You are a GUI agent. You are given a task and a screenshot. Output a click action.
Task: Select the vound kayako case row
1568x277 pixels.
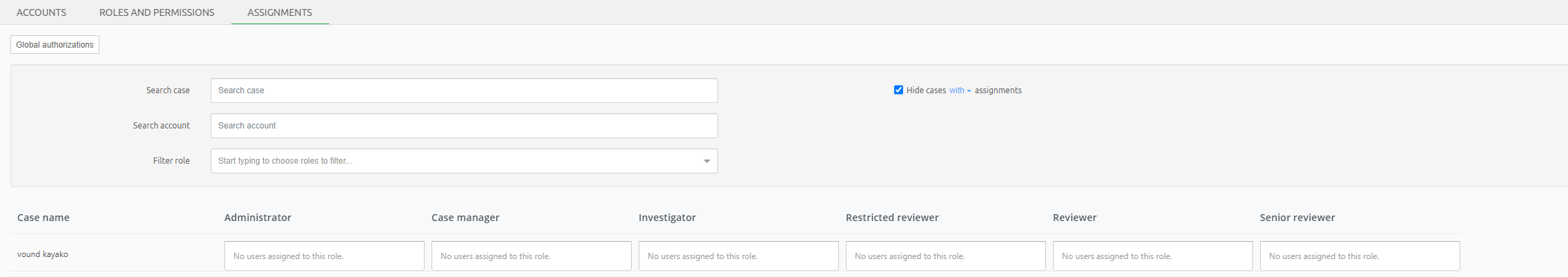pos(43,254)
